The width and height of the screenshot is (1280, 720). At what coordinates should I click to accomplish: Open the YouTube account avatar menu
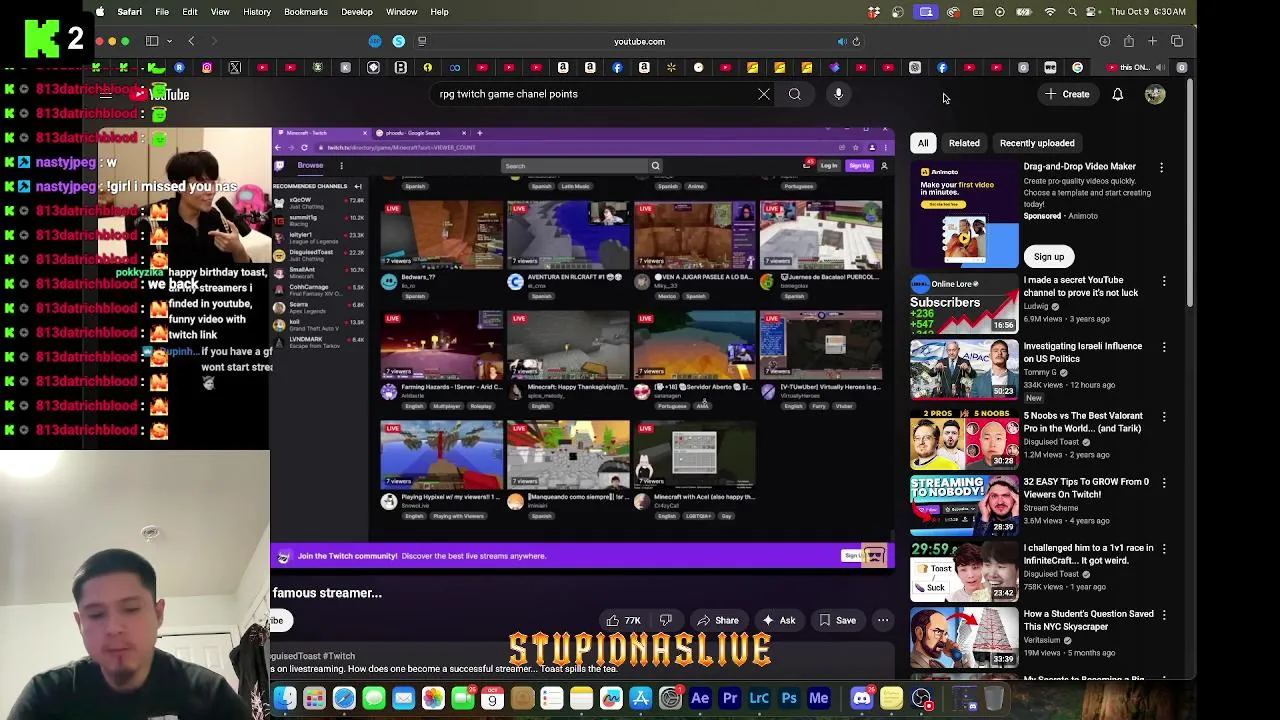[1155, 94]
